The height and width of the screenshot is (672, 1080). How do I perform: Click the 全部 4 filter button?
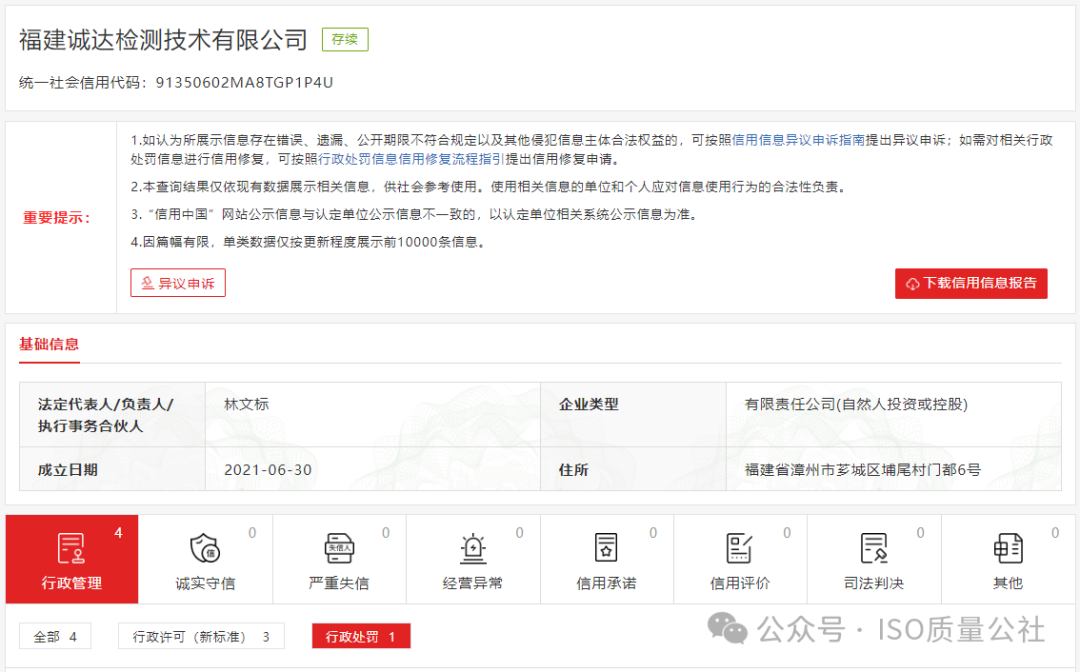[55, 635]
